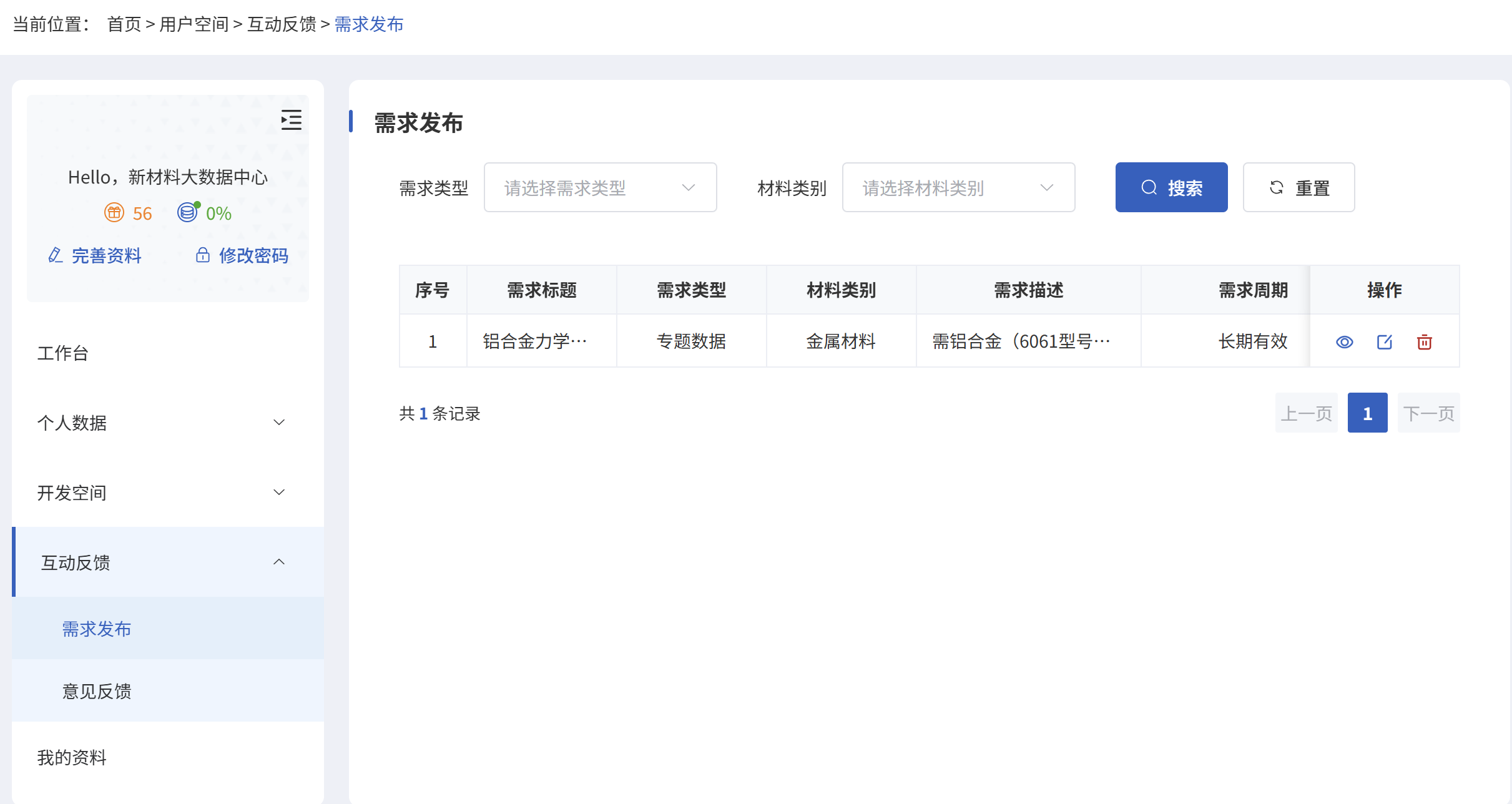This screenshot has width=1512, height=804.
Task: Open the 需求类型 dropdown
Action: click(599, 188)
